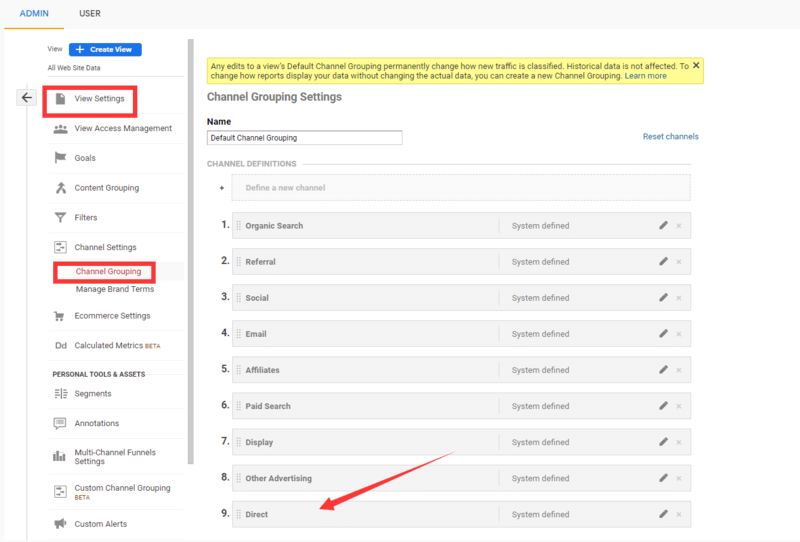Click the Custom Alerts megaphone icon
The width and height of the screenshot is (800, 542).
pos(60,524)
